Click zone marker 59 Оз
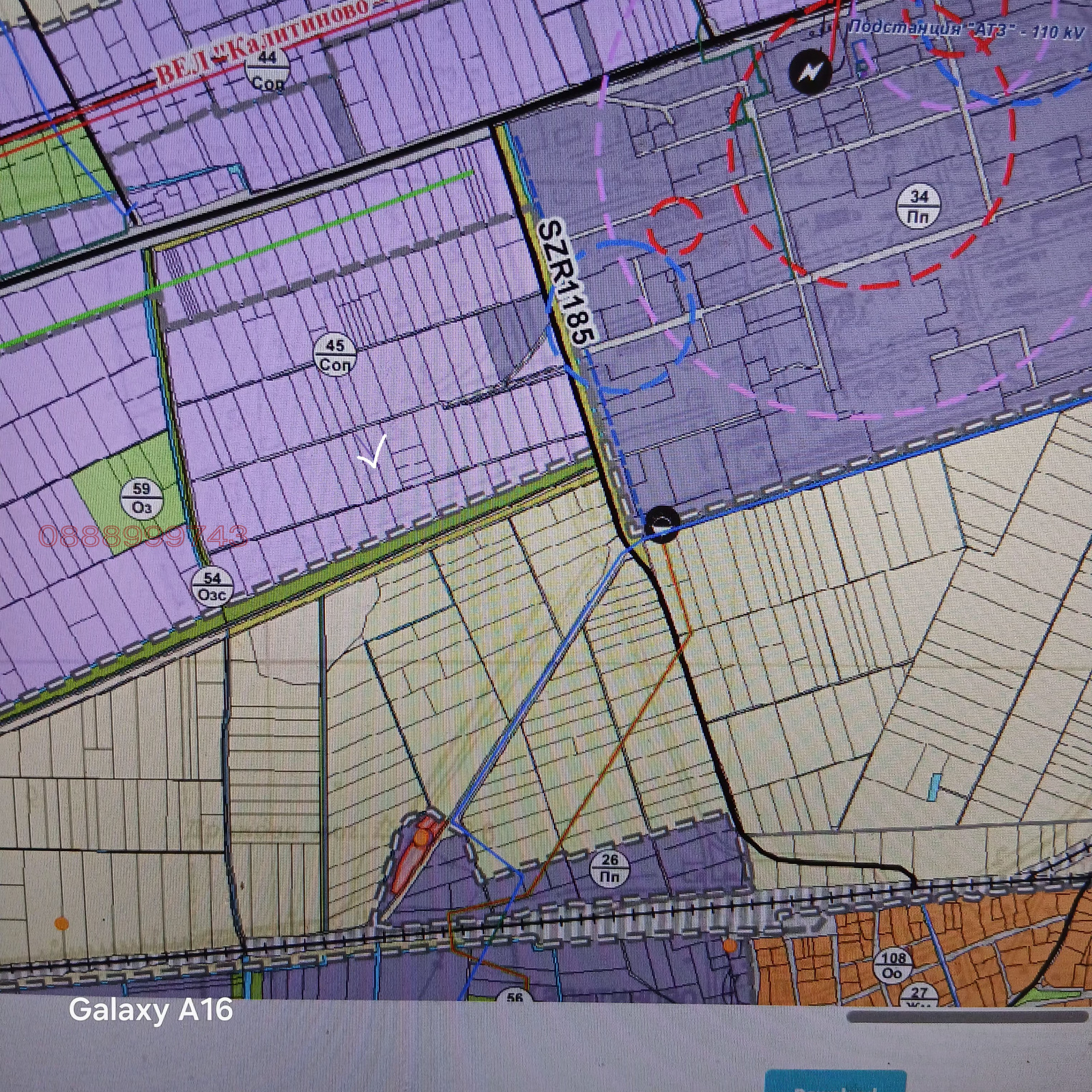The width and height of the screenshot is (1092, 1092). (141, 498)
